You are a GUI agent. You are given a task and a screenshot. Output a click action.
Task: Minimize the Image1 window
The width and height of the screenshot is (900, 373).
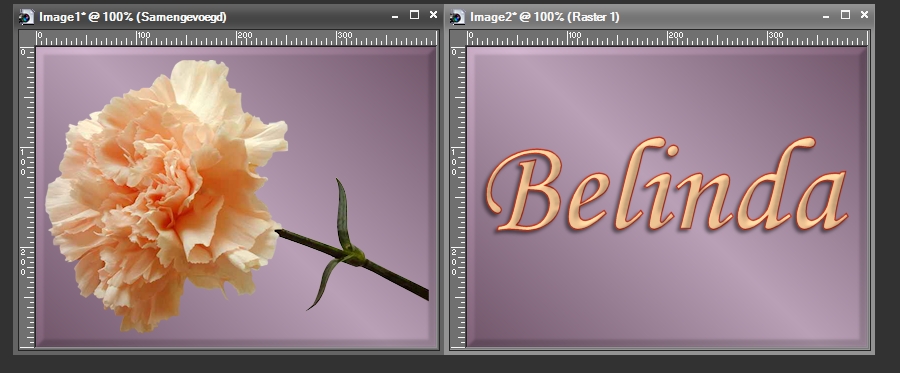[x=395, y=17]
